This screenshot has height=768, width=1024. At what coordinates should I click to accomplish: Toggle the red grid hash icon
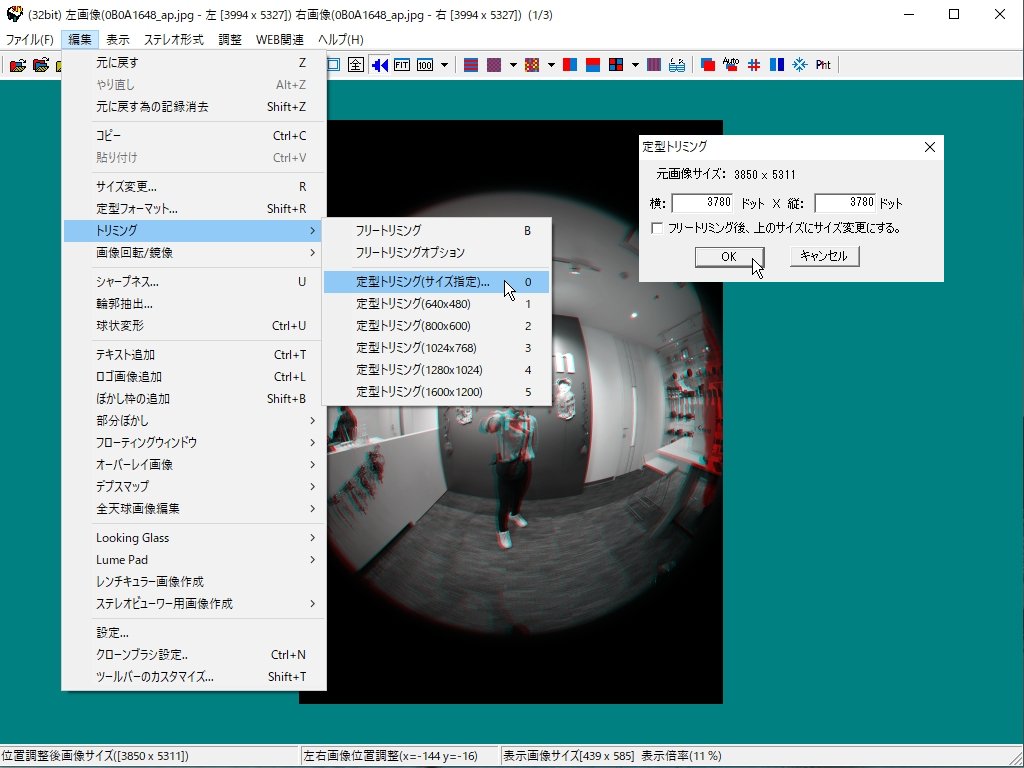click(x=754, y=65)
